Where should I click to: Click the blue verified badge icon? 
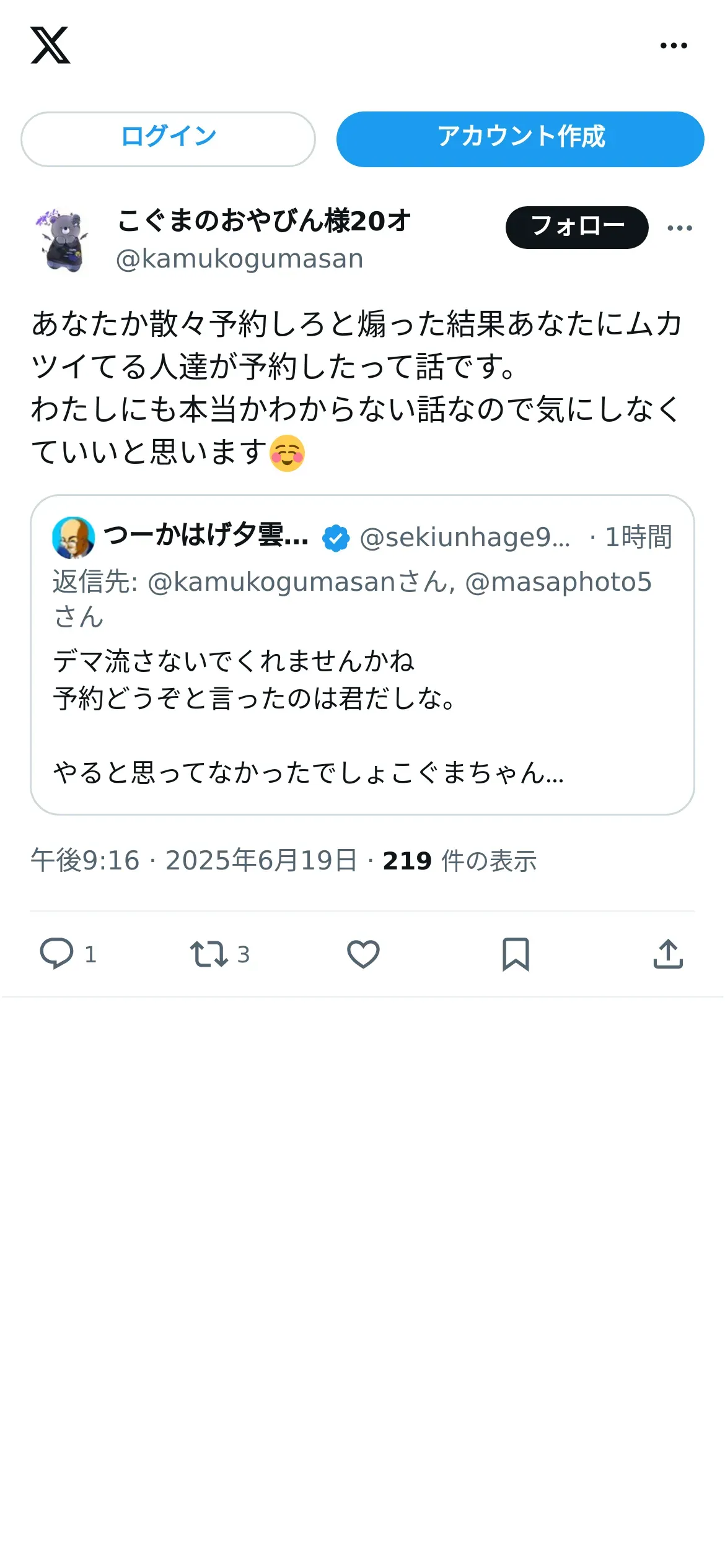click(336, 538)
